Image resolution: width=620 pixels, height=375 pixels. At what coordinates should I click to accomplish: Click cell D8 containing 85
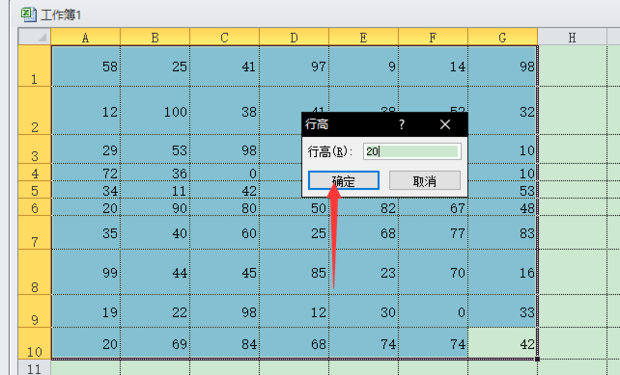[x=294, y=272]
